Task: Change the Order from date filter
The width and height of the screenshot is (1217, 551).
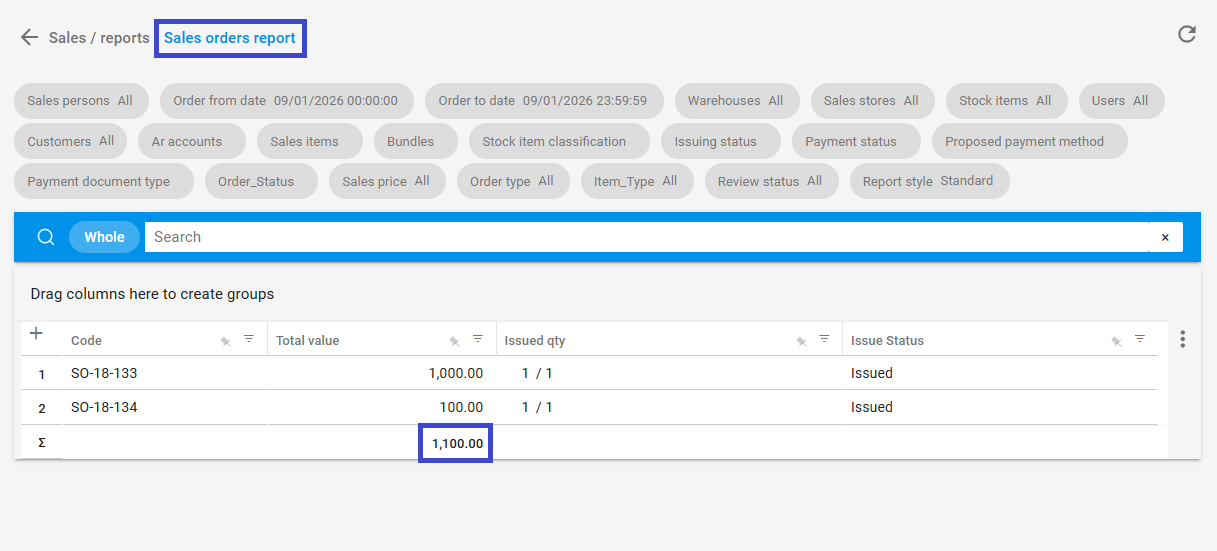Action: tap(286, 101)
